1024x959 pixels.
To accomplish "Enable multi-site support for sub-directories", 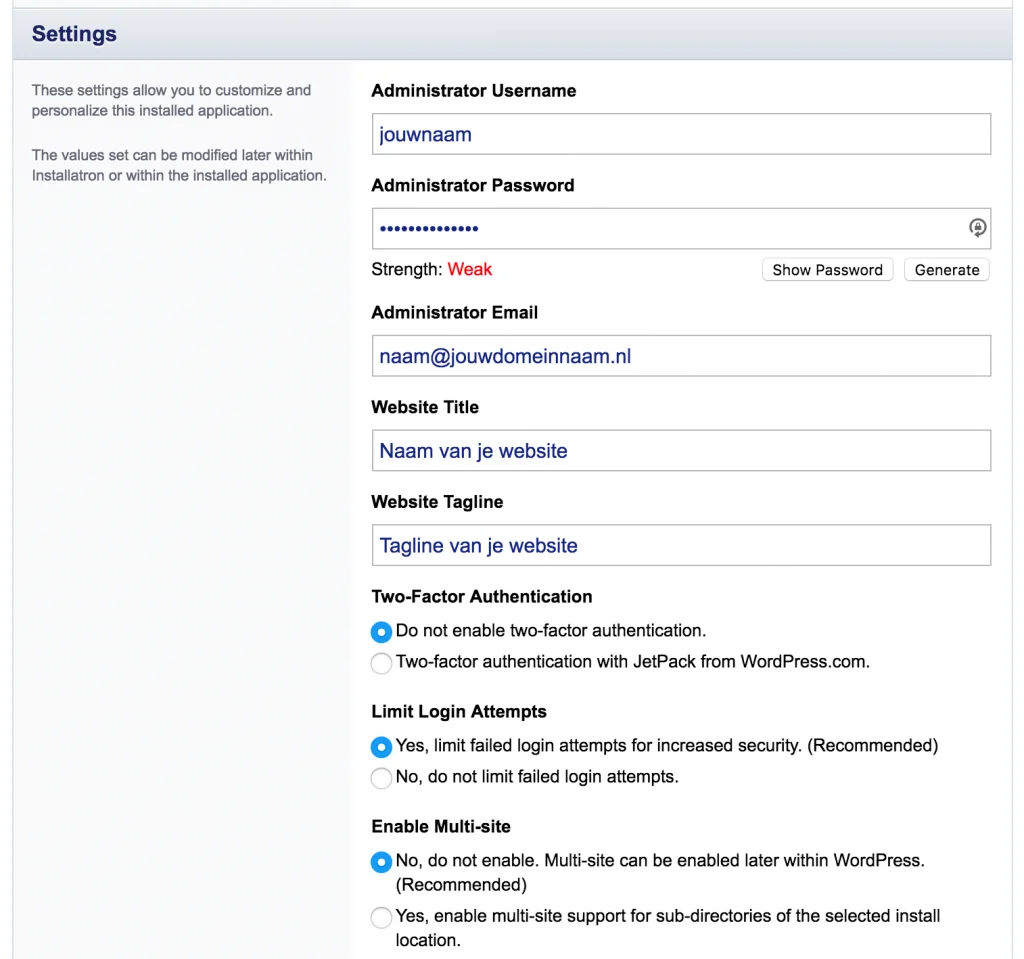I will (x=381, y=917).
